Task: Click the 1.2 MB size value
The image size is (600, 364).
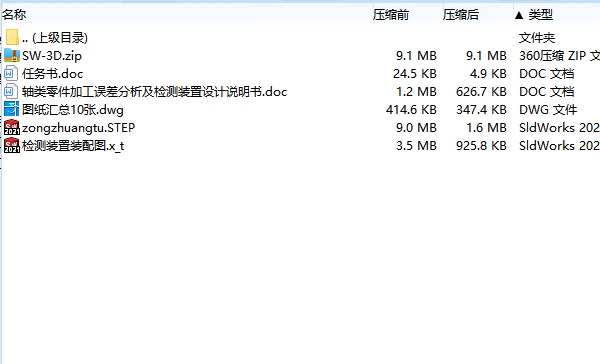Action: point(416,91)
